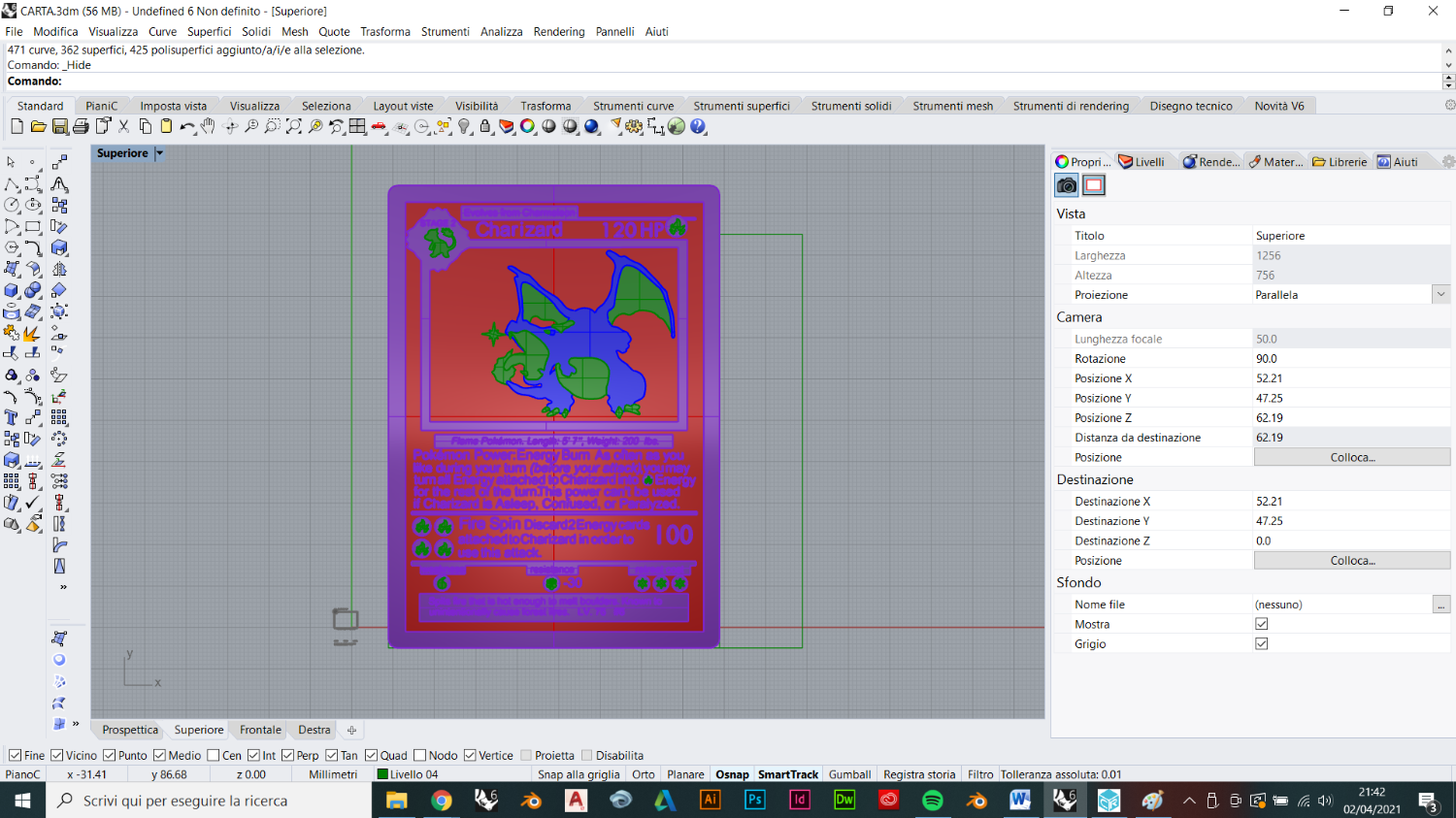Viewport: 1456px width, 818px height.
Task: Click the Undo arrow icon
Action: (187, 126)
